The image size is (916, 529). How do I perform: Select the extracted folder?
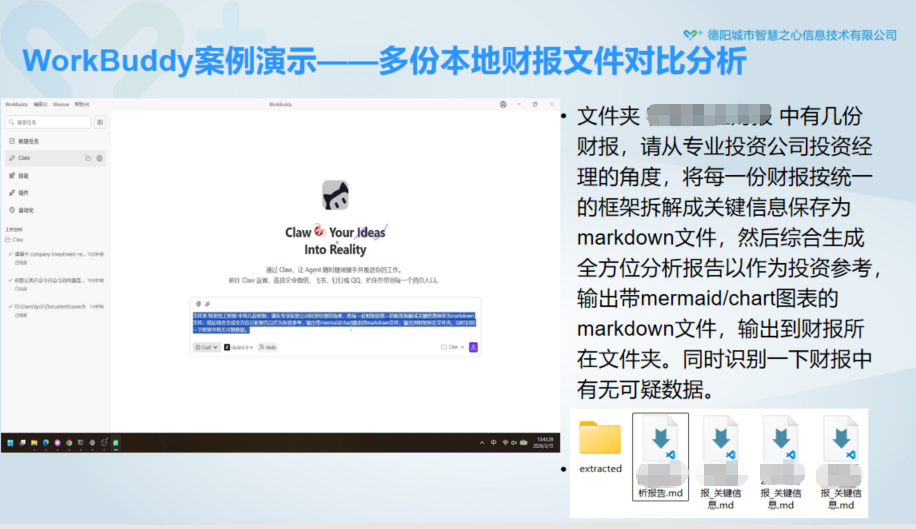(600, 447)
